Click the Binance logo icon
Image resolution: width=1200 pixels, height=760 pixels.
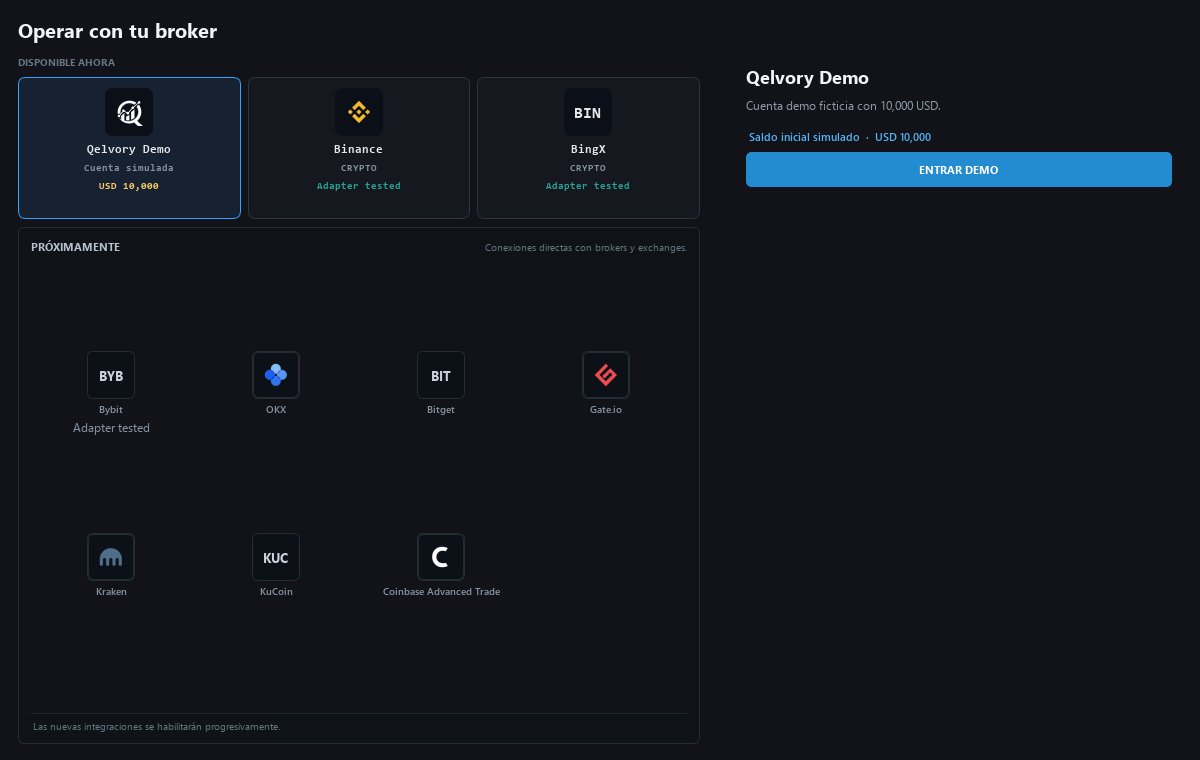coord(358,112)
